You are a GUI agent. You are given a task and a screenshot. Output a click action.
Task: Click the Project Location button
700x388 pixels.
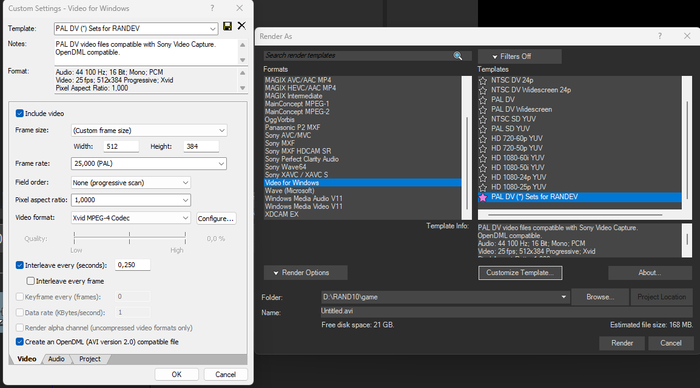coord(662,297)
